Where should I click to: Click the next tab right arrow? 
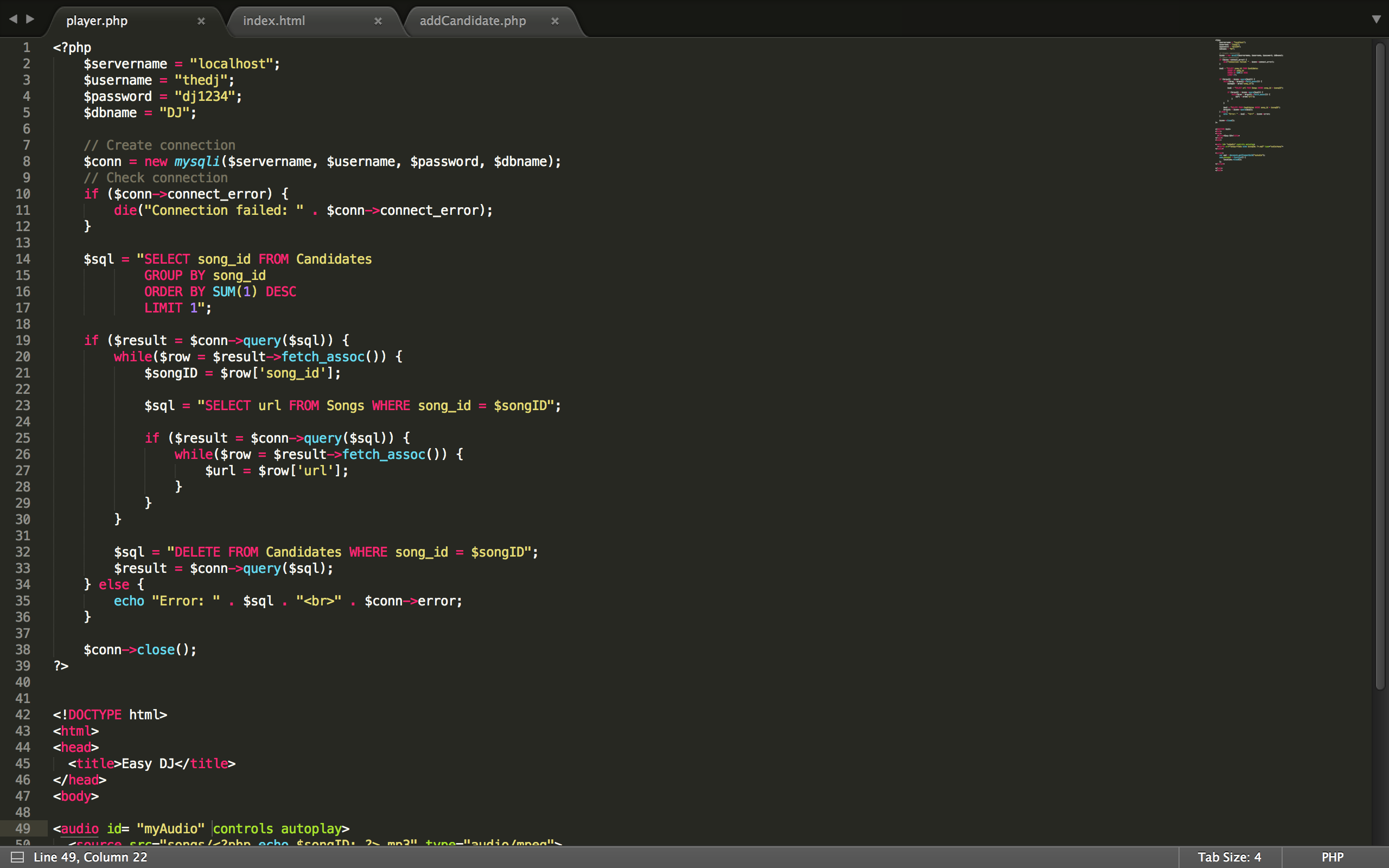click(30, 19)
